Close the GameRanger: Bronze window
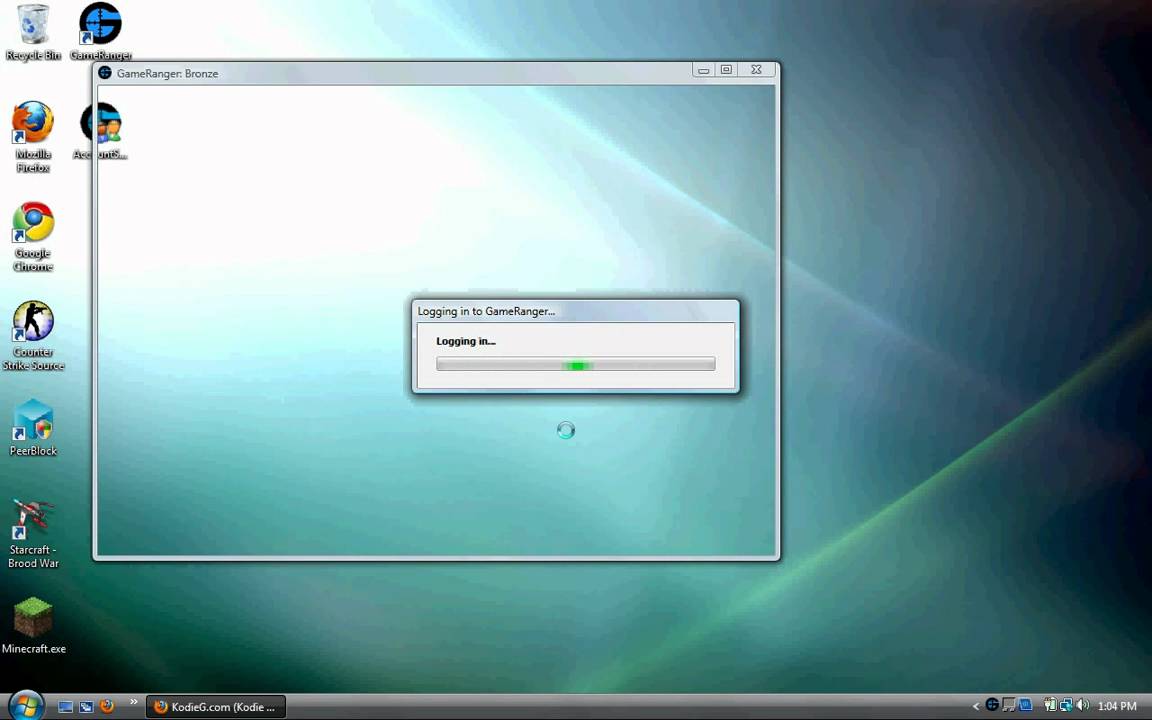The image size is (1152, 720). [x=756, y=70]
